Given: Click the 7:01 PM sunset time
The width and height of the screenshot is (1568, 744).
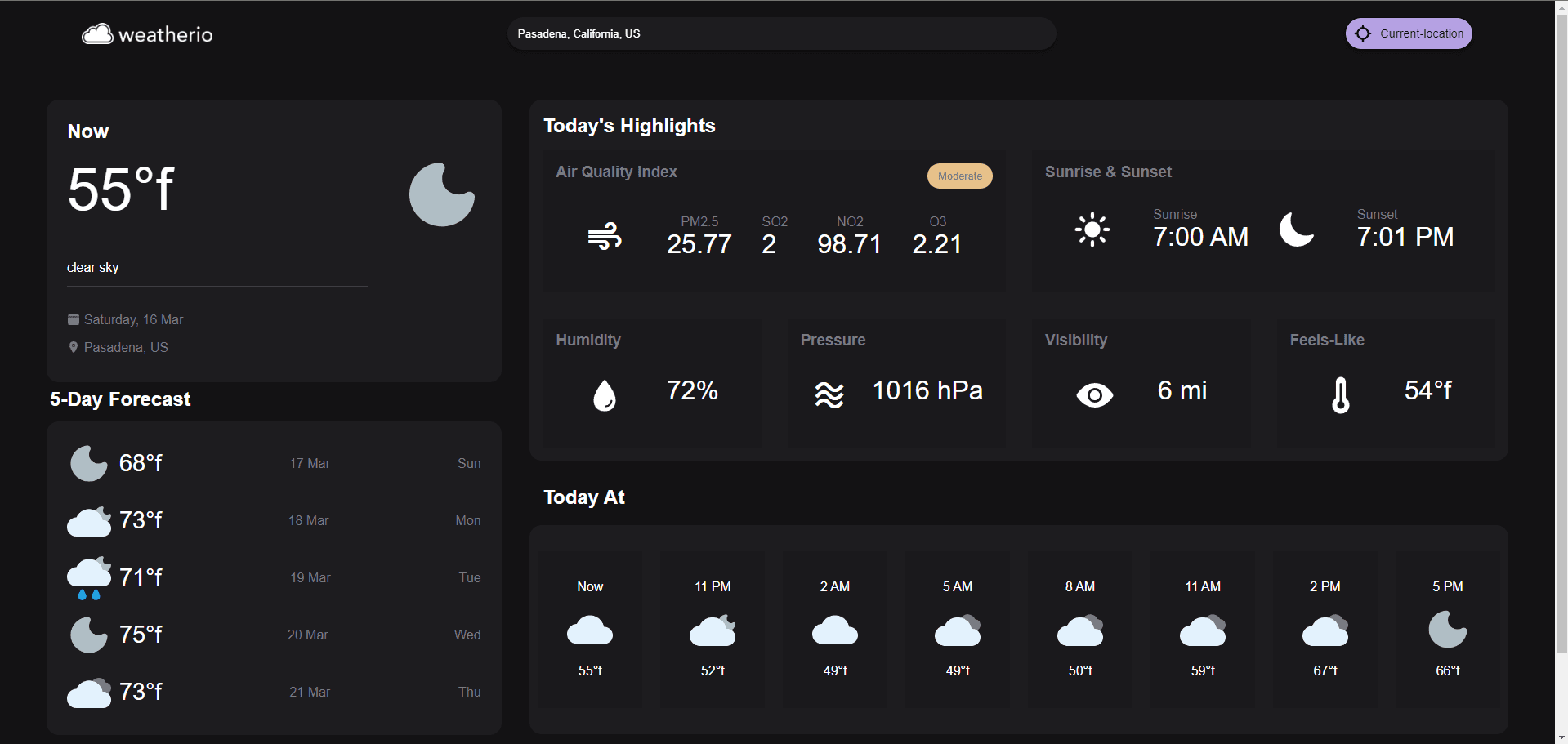Looking at the screenshot, I should [x=1405, y=237].
